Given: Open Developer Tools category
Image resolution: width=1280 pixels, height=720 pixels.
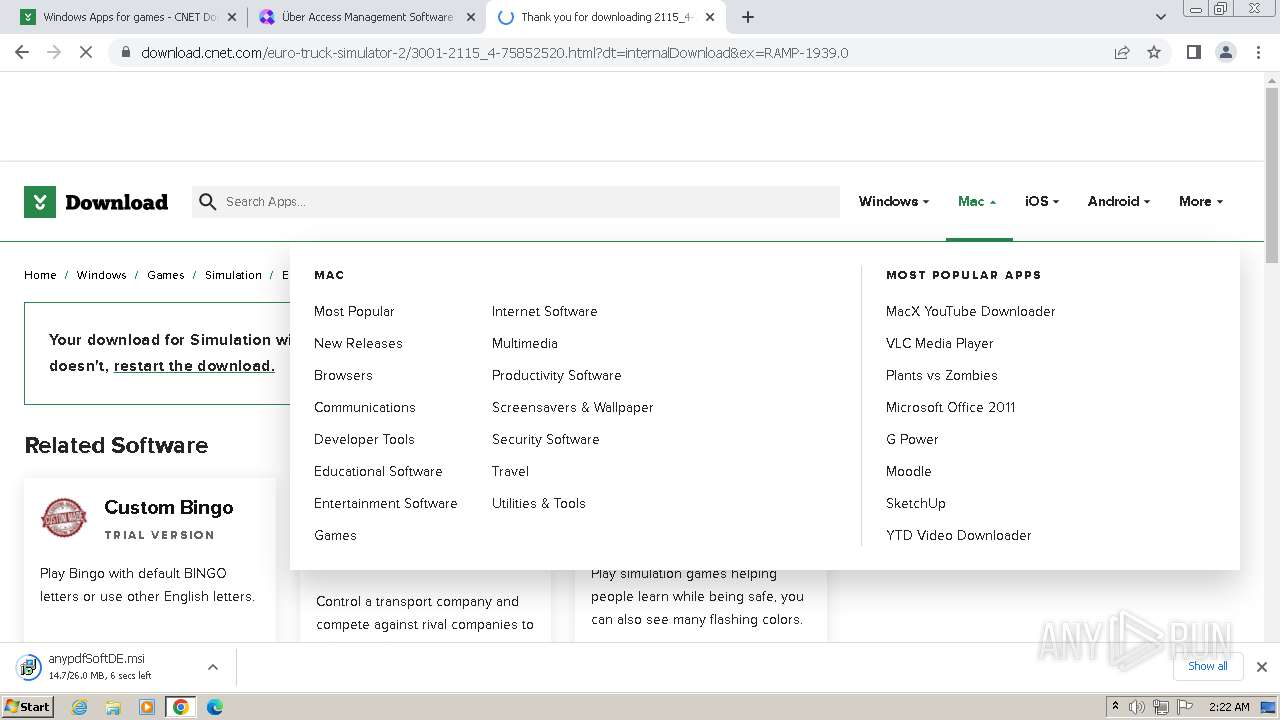Looking at the screenshot, I should tap(364, 439).
